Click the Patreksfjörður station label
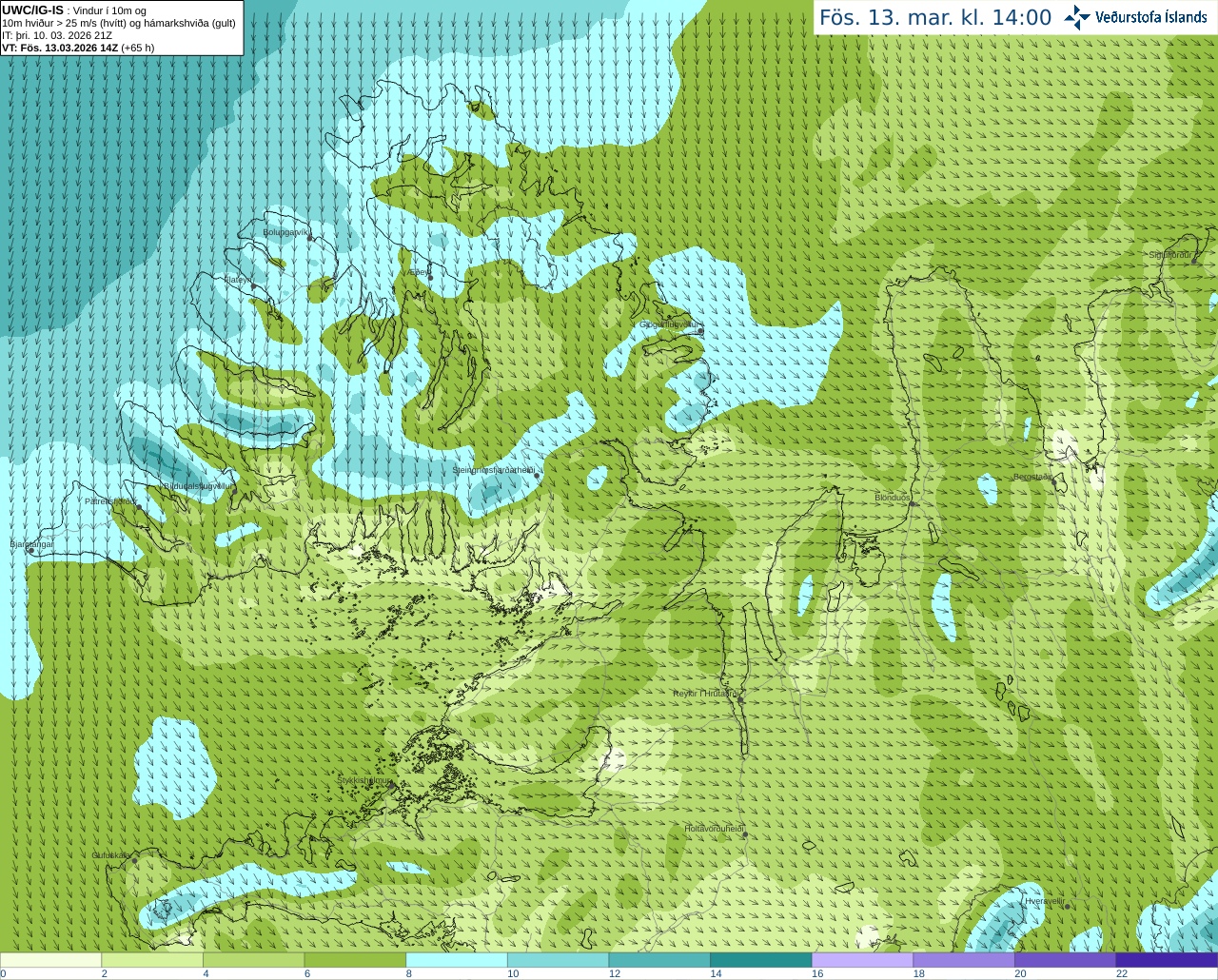Screen dimensions: 1218x980 click(x=110, y=501)
